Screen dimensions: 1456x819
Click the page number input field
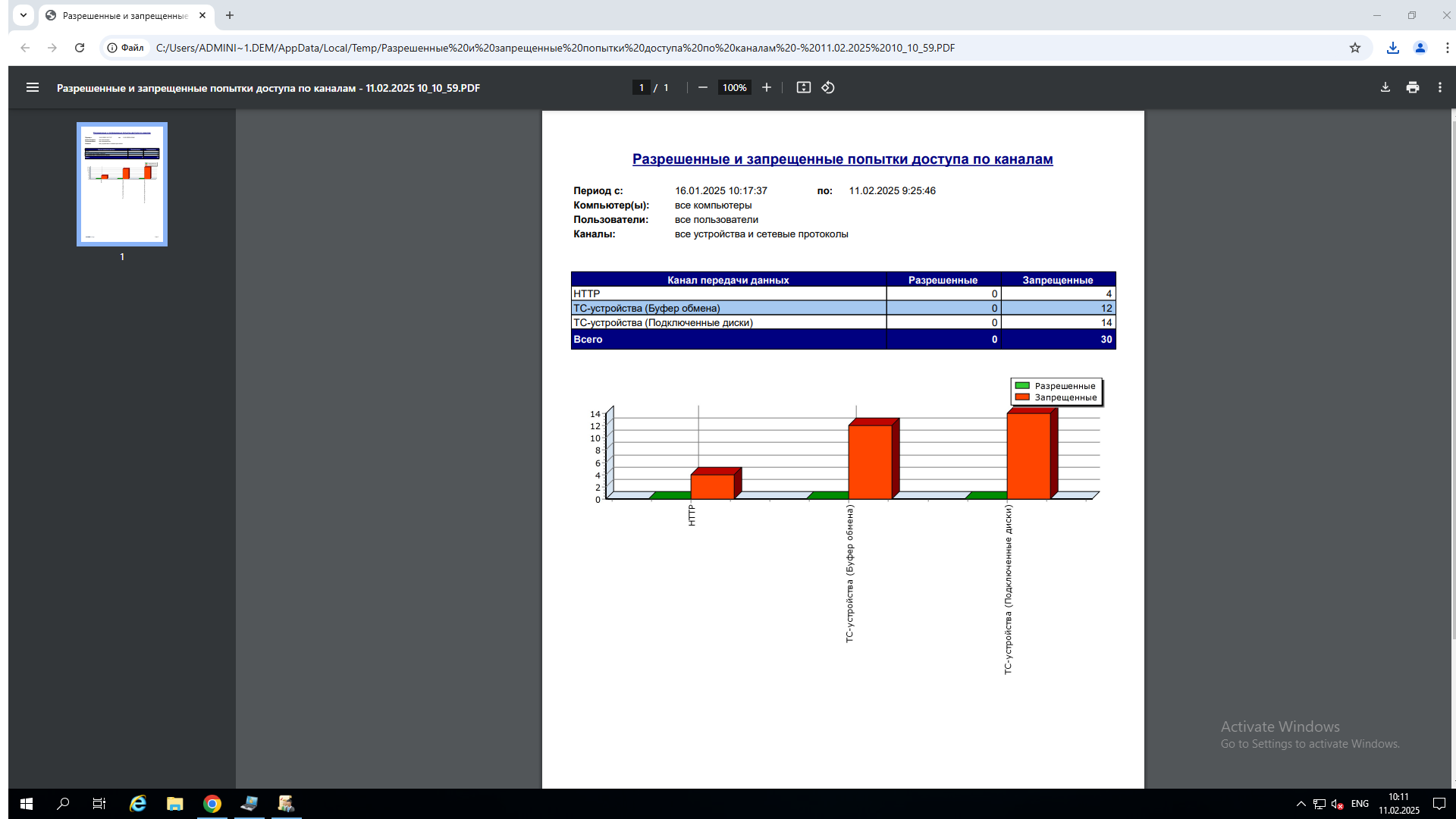(642, 88)
